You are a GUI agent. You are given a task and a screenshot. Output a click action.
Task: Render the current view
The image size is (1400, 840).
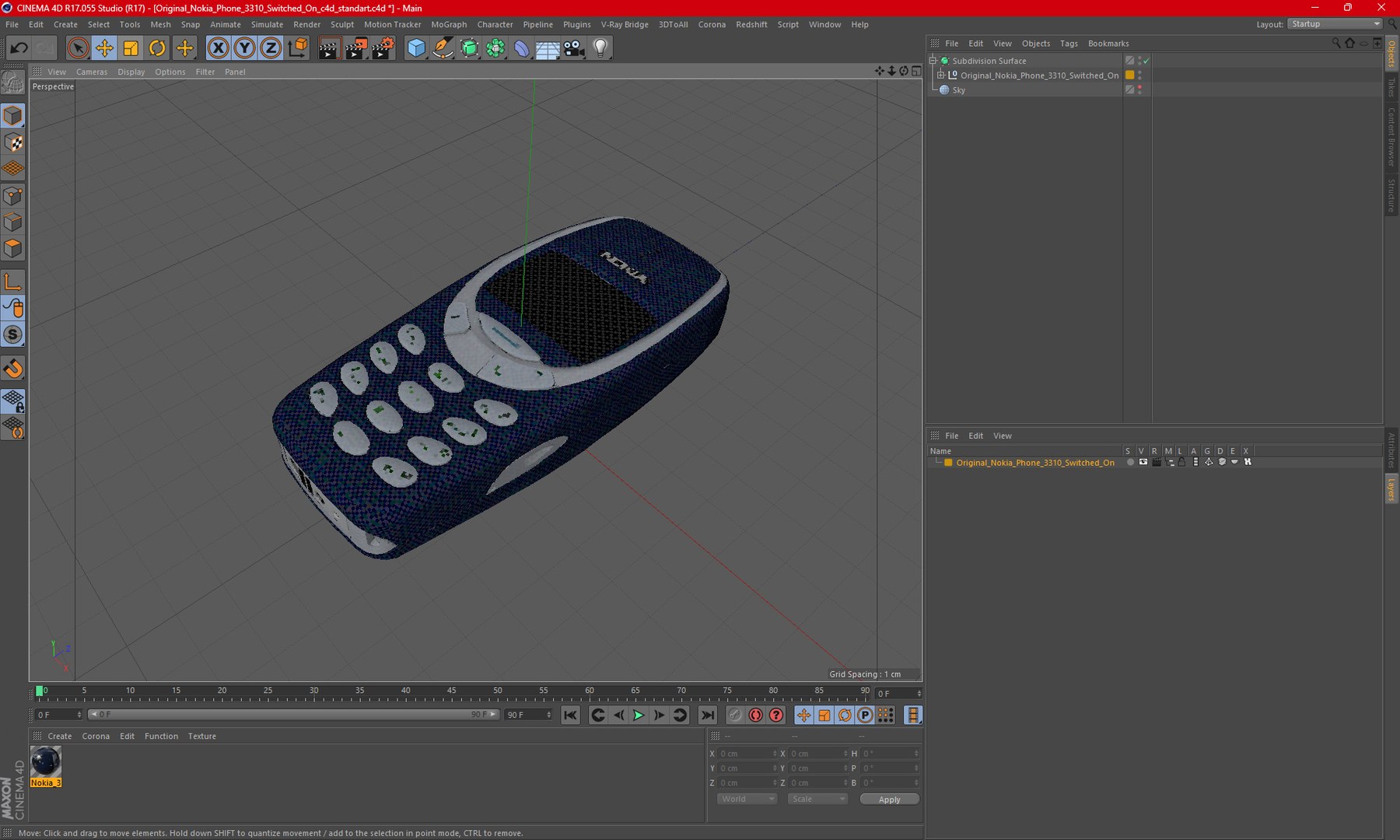coord(329,48)
